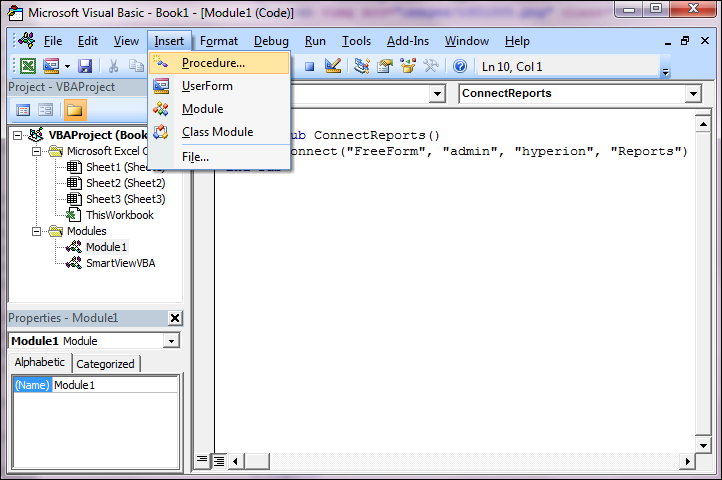Open Object Browser toolbar icon
The image size is (722, 480).
pyautogui.click(x=408, y=66)
